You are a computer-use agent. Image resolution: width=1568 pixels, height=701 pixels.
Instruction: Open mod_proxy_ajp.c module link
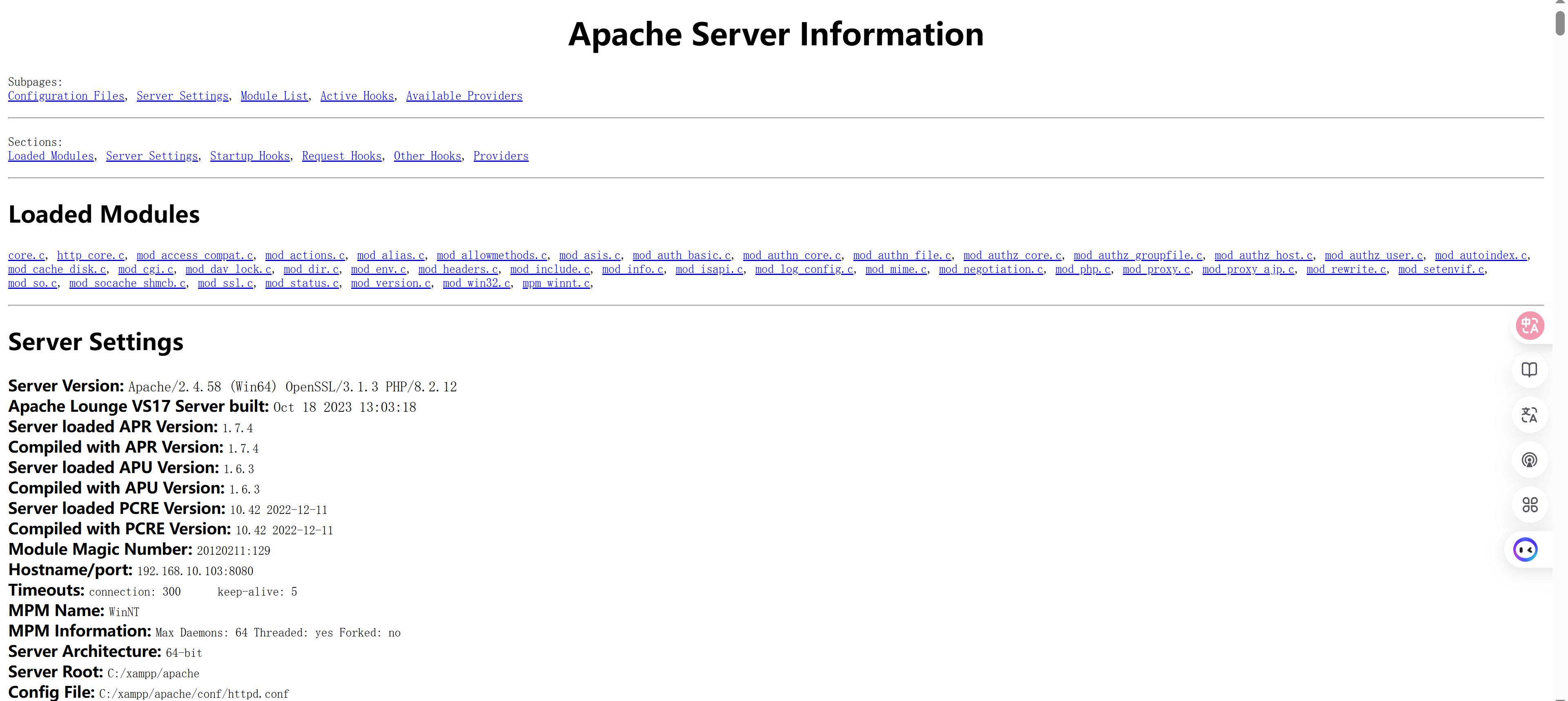coord(1248,269)
